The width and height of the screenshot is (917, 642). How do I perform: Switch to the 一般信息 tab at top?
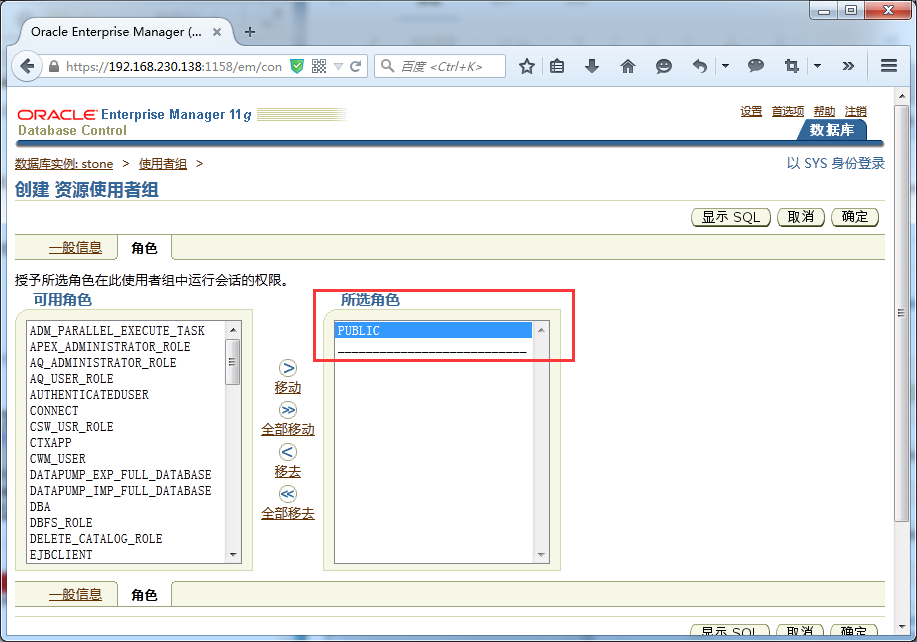click(x=75, y=248)
